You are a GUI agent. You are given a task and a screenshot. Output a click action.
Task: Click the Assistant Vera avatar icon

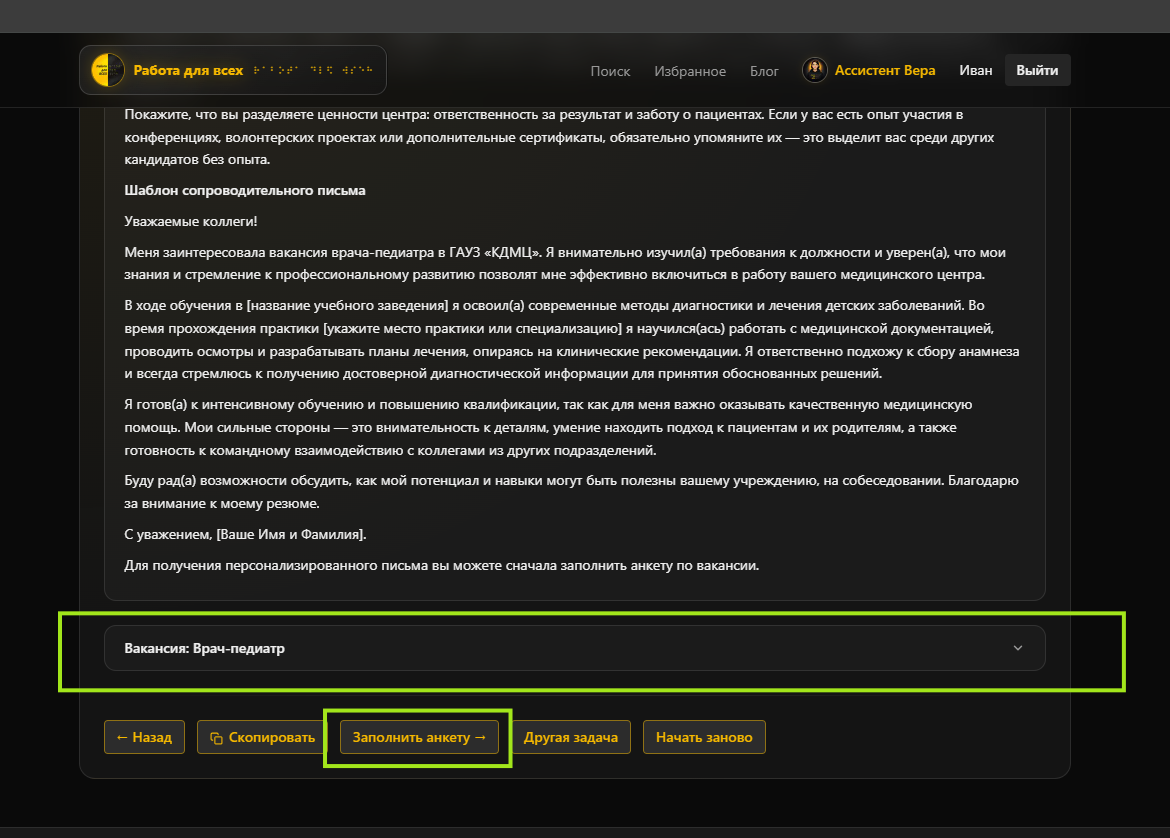pyautogui.click(x=814, y=70)
